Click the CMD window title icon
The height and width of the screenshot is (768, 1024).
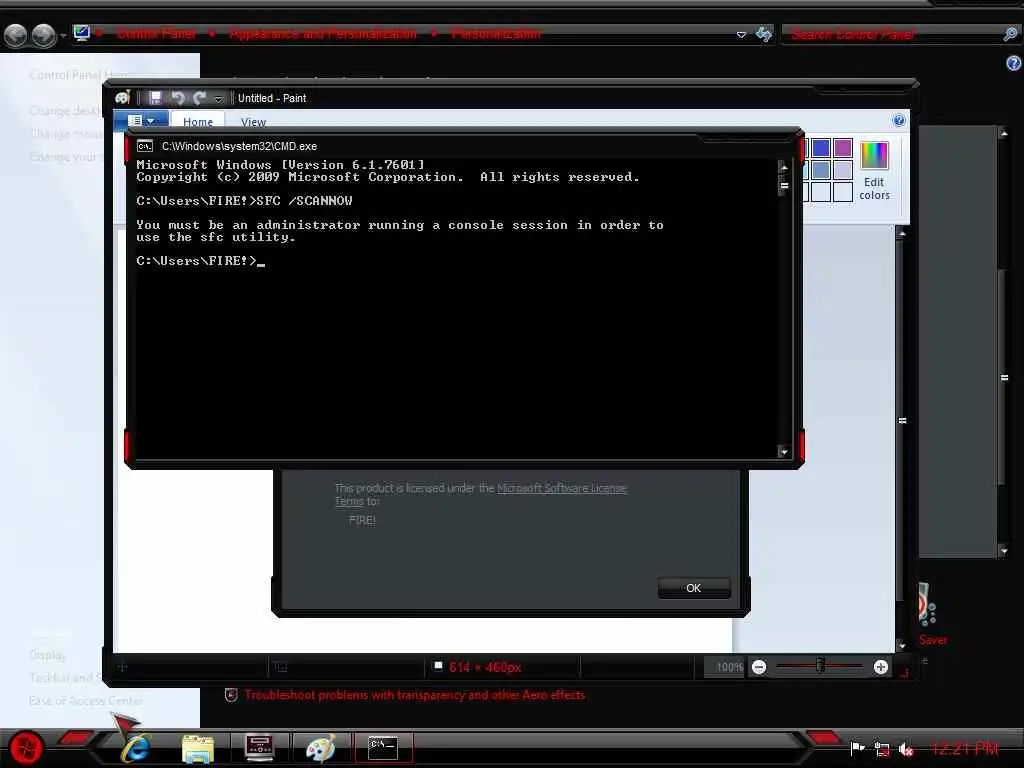pyautogui.click(x=144, y=146)
